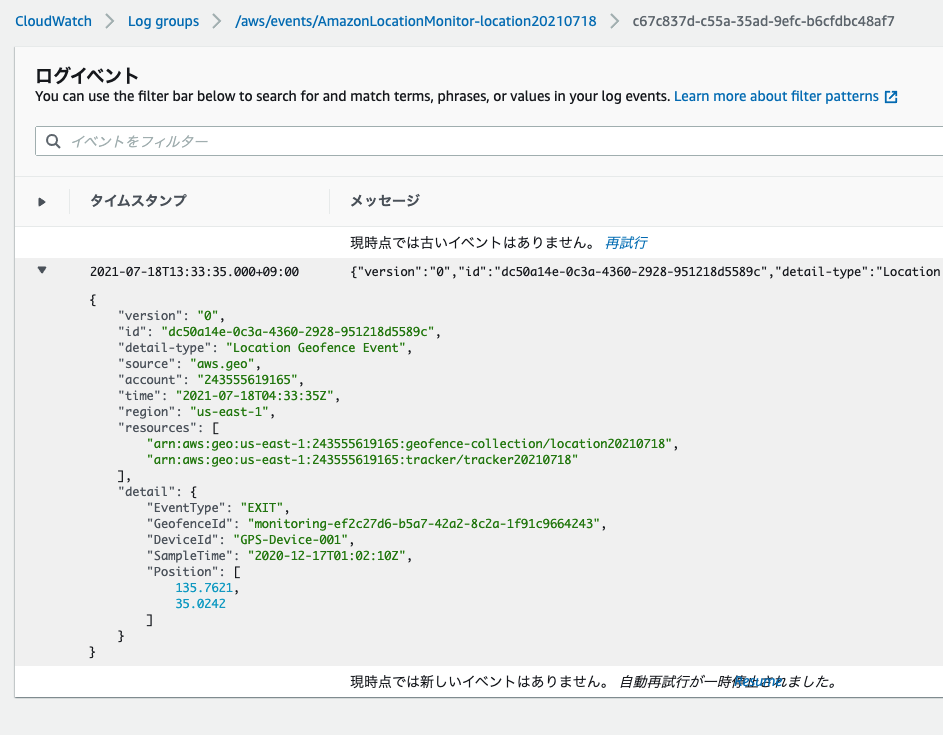This screenshot has height=735, width=943.
Task: Click the external link icon after filter patterns
Action: tap(891, 97)
